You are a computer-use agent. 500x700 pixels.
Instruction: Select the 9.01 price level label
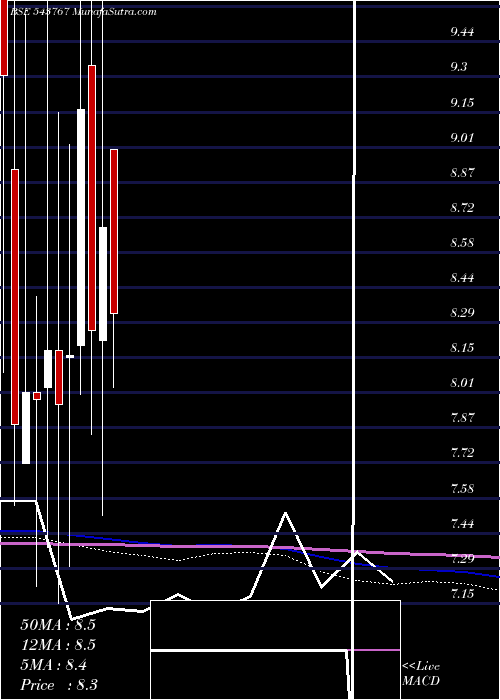coord(462,138)
